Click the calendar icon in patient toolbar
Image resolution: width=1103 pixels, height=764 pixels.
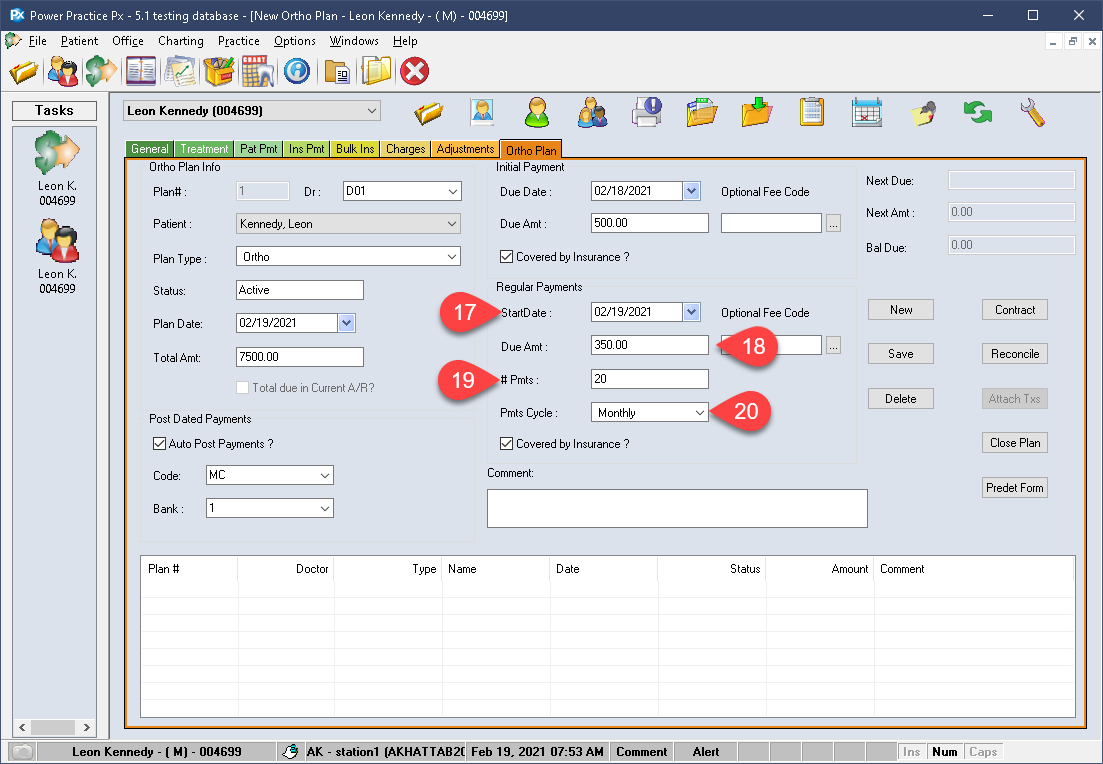tap(866, 113)
